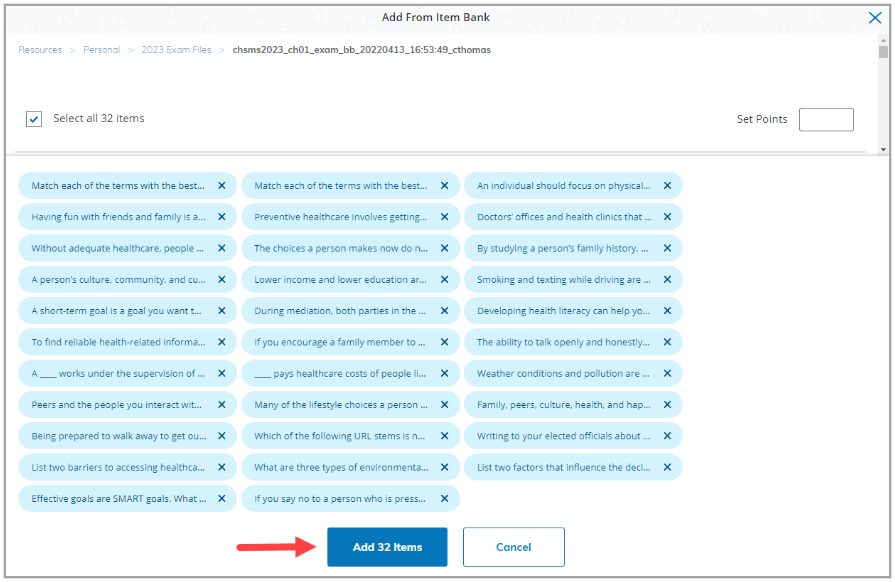Remove 'Developing health literacy can help' item

click(x=667, y=311)
